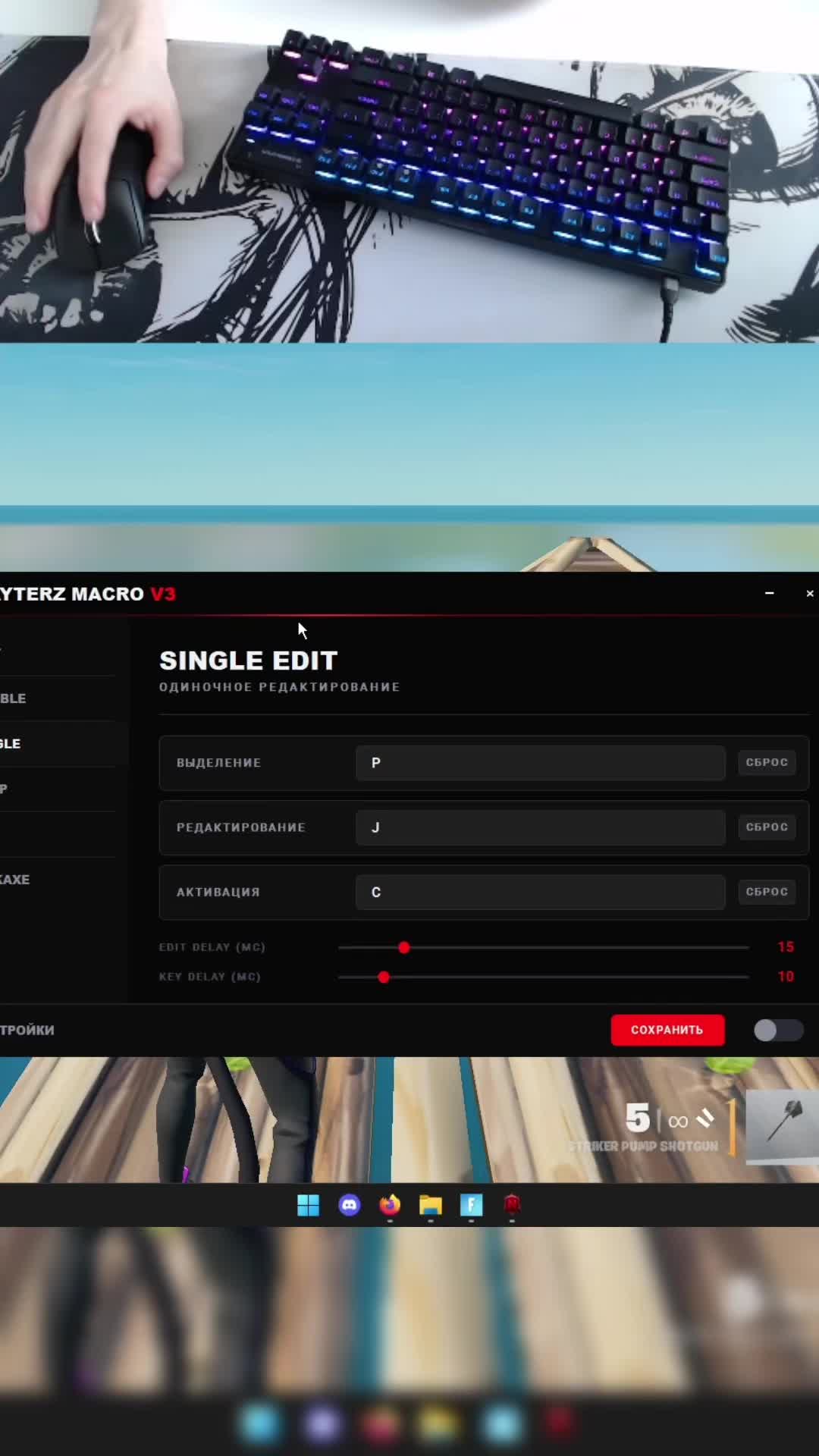The width and height of the screenshot is (819, 1456).
Task: Select the АКТИВАЦИЯ key field showing C
Action: 541,893
